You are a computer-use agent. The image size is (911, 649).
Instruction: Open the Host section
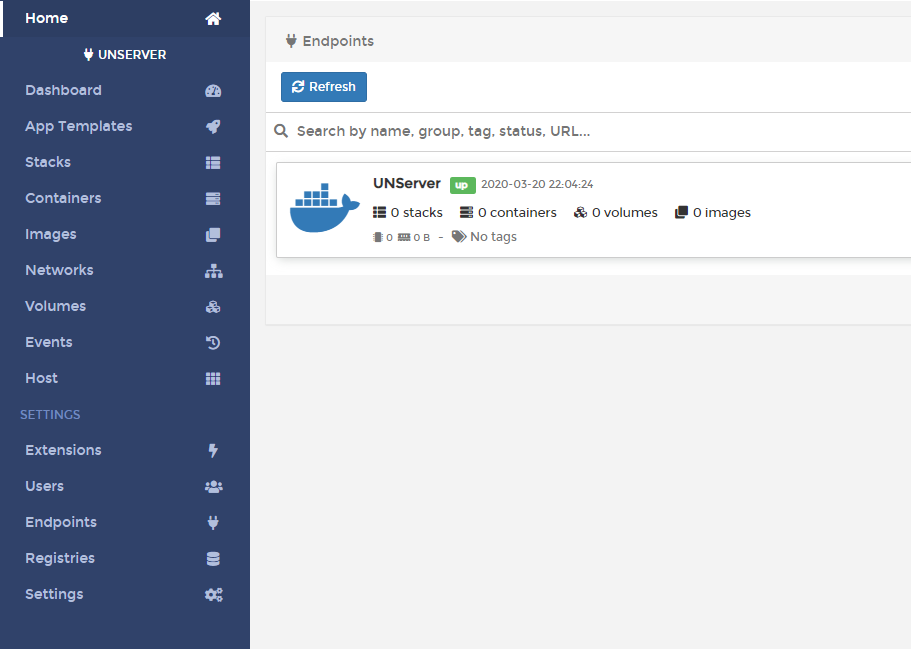click(x=125, y=378)
